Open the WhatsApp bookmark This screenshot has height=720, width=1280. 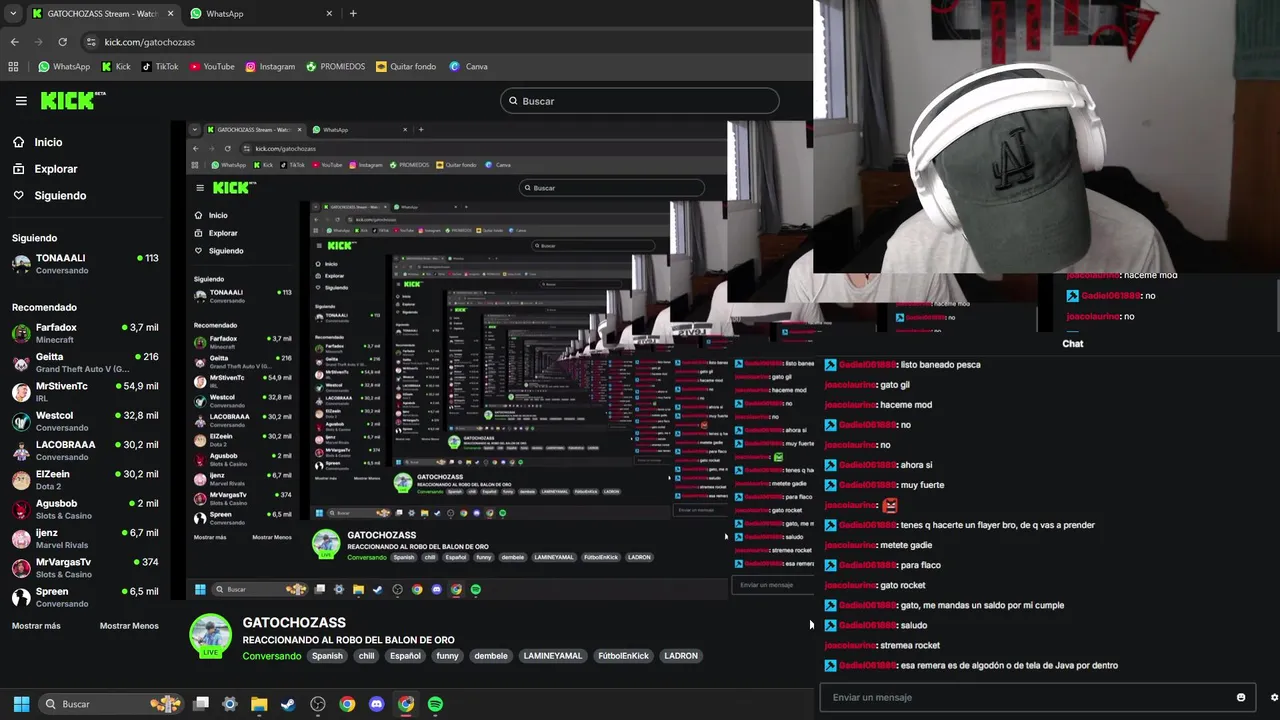tap(64, 67)
